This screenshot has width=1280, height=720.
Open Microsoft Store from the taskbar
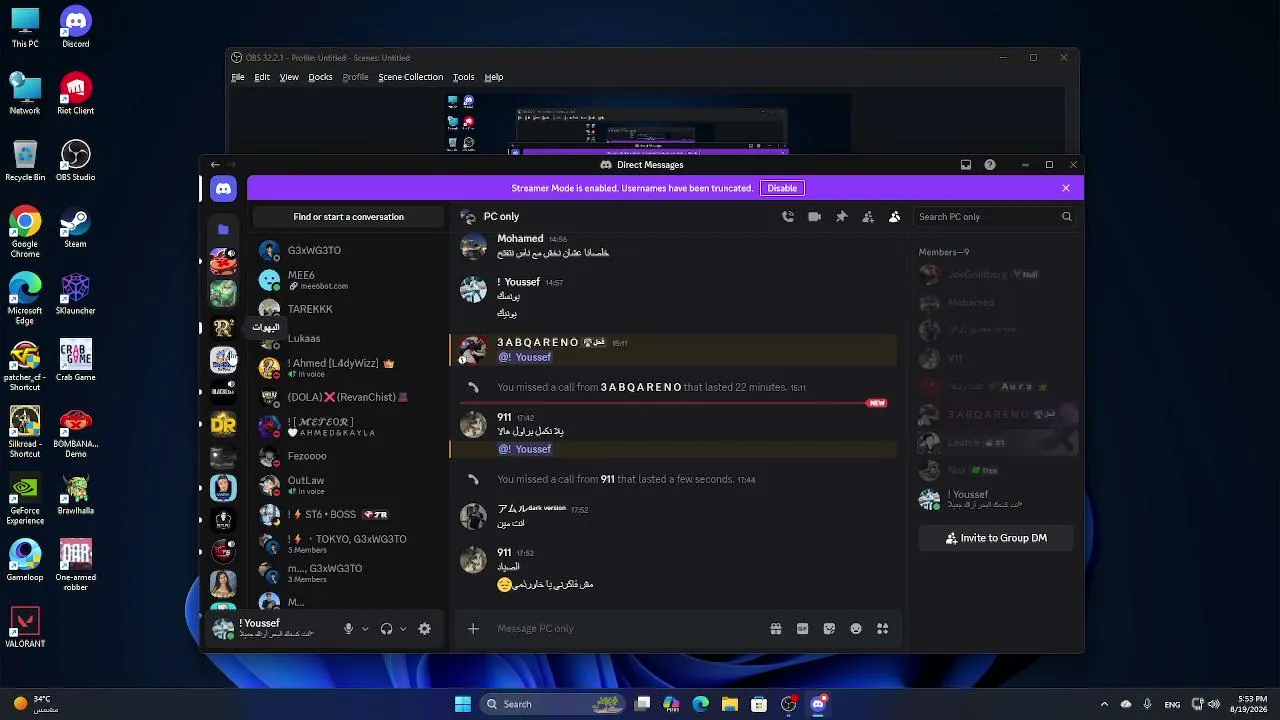coord(759,704)
